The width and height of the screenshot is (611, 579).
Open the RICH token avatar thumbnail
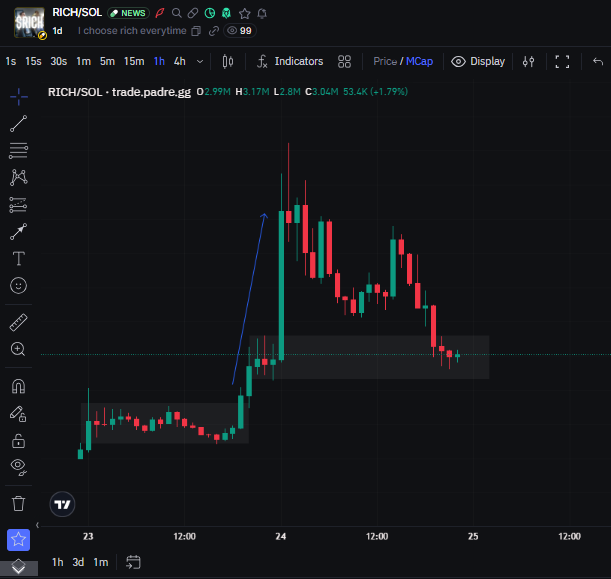click(x=29, y=23)
